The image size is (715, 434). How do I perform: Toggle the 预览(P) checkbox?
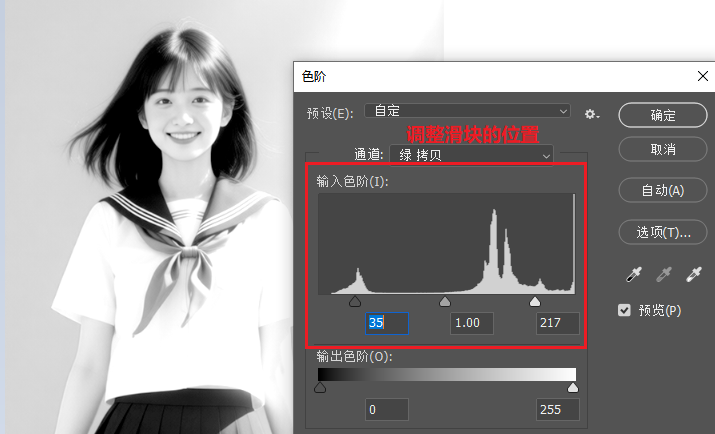[x=624, y=310]
